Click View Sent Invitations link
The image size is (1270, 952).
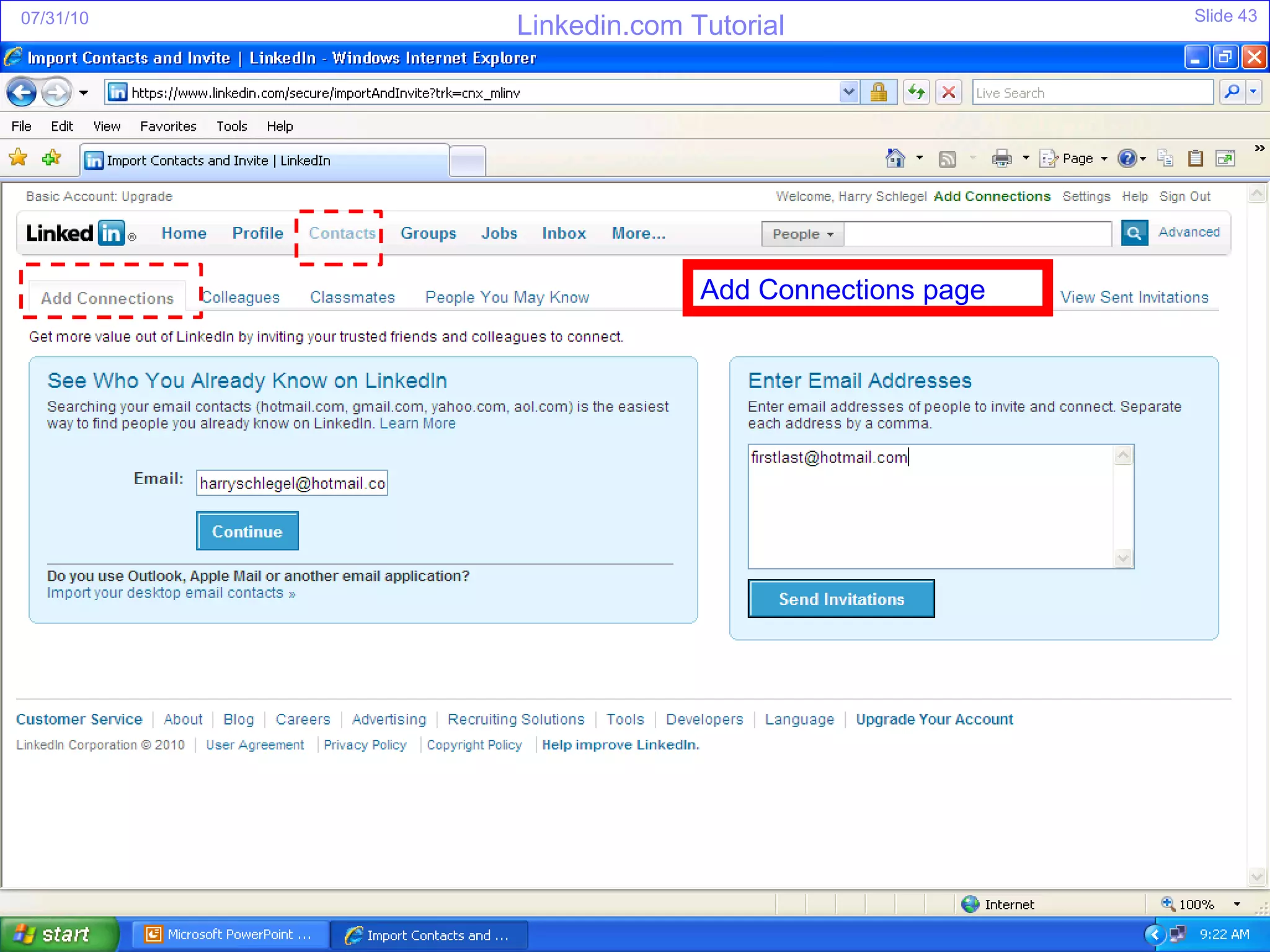pos(1134,297)
